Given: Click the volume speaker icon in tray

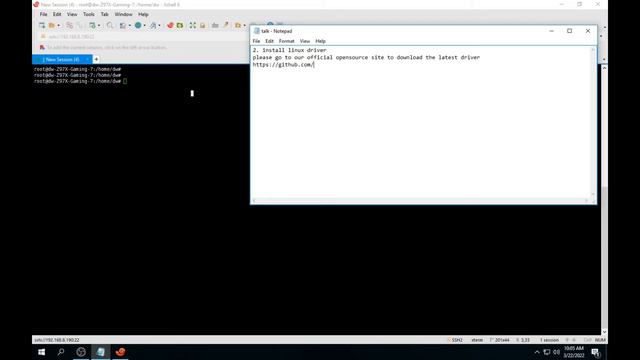Looking at the screenshot, I should (556, 352).
